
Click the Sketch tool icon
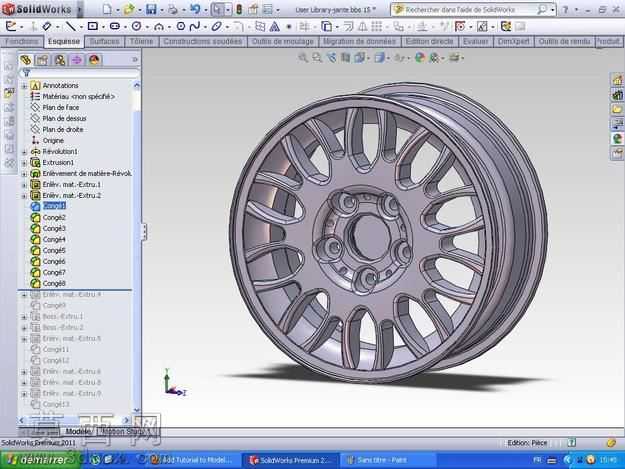[x=11, y=27]
